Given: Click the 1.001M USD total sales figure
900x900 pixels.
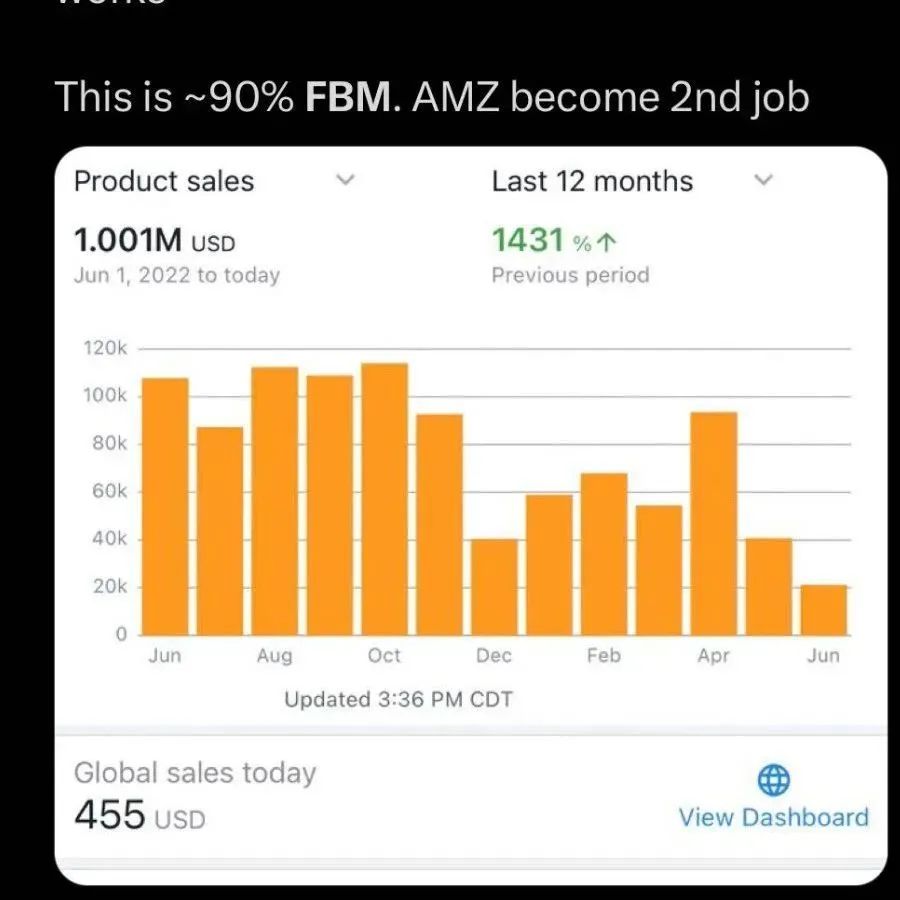Looking at the screenshot, I should (x=154, y=241).
